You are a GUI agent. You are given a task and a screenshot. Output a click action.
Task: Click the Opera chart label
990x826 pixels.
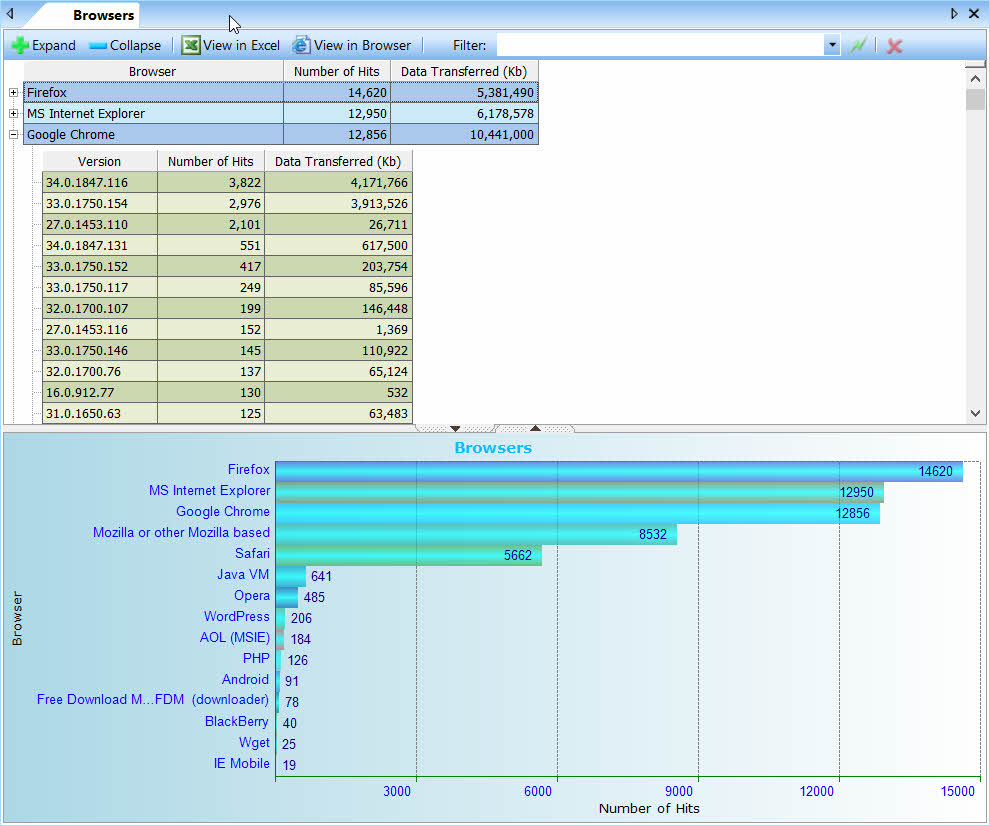pyautogui.click(x=251, y=595)
